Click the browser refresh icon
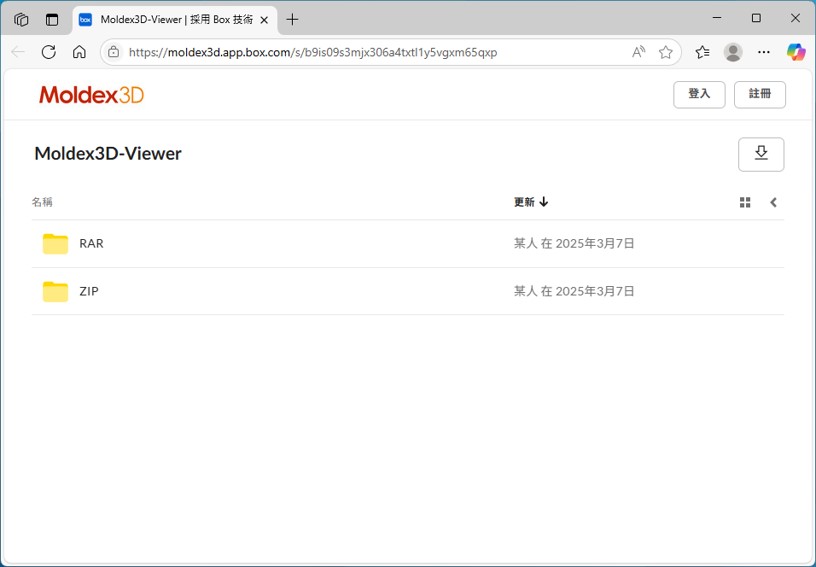Image resolution: width=816 pixels, height=567 pixels. (48, 52)
